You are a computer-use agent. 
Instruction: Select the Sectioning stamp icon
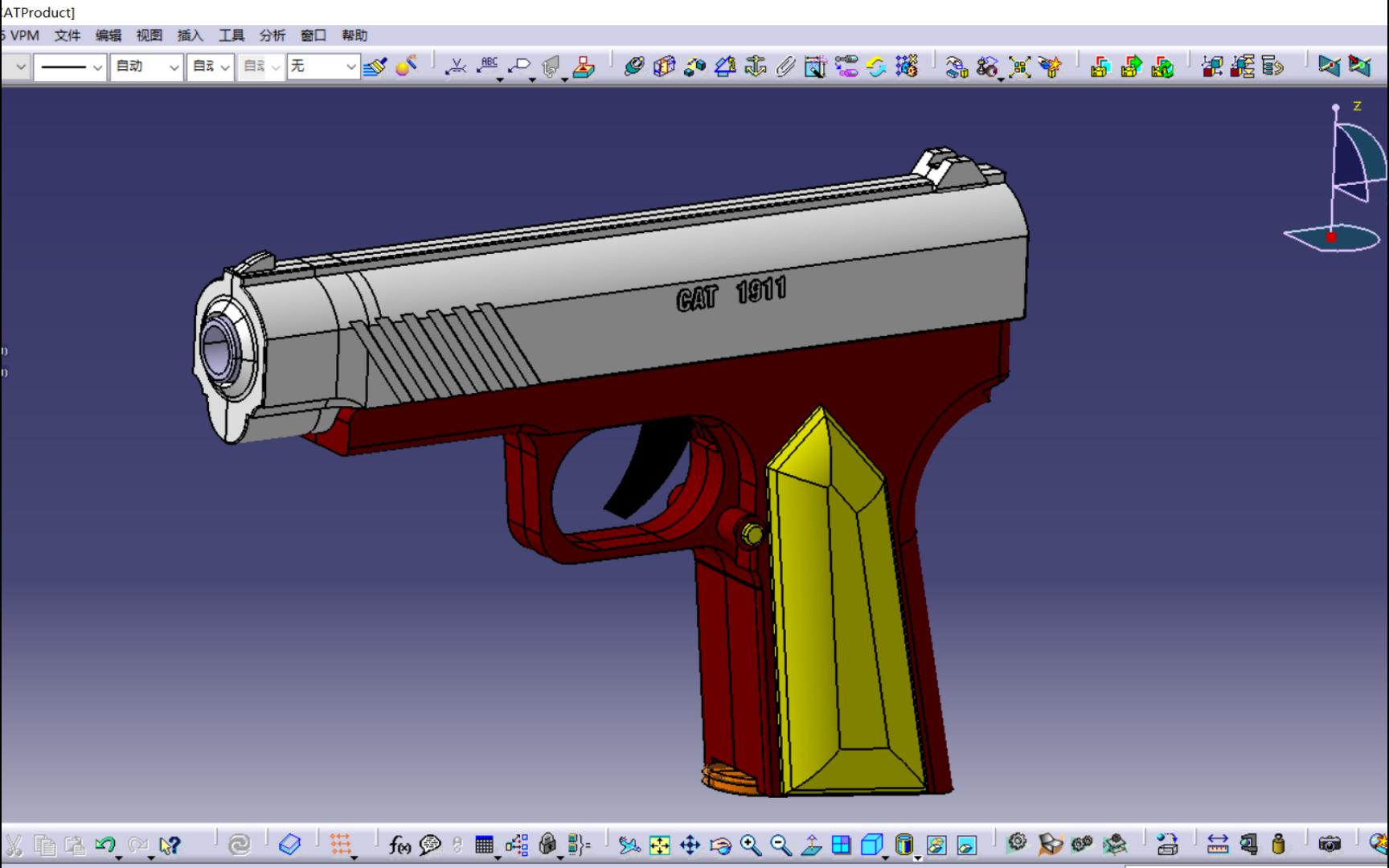[584, 67]
